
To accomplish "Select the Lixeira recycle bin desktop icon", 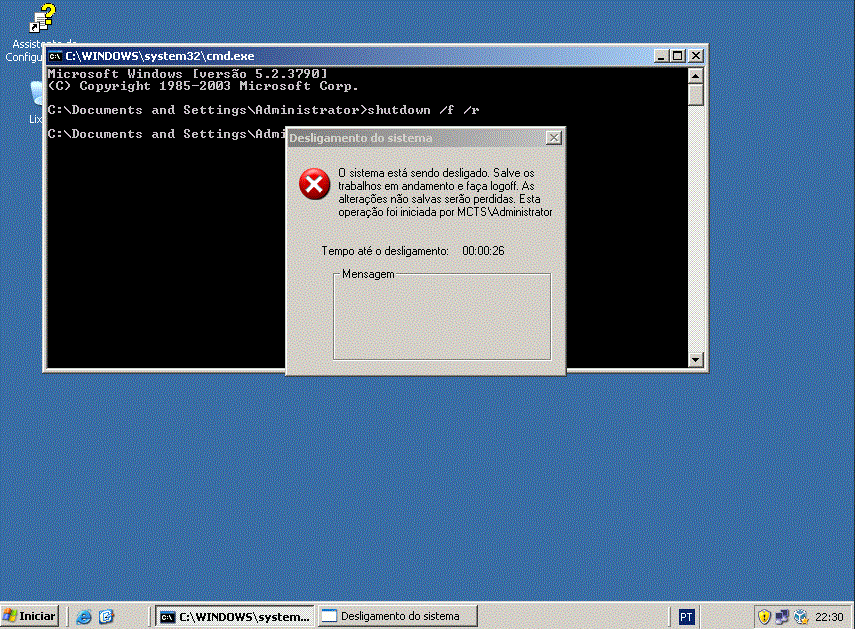I will pos(36,102).
